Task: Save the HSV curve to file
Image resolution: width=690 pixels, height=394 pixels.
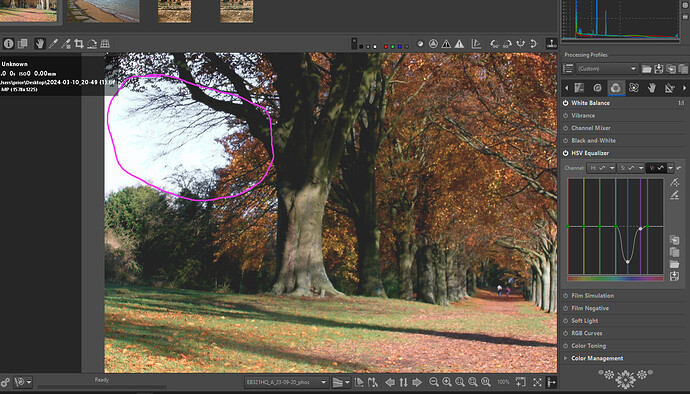Action: pos(674,276)
